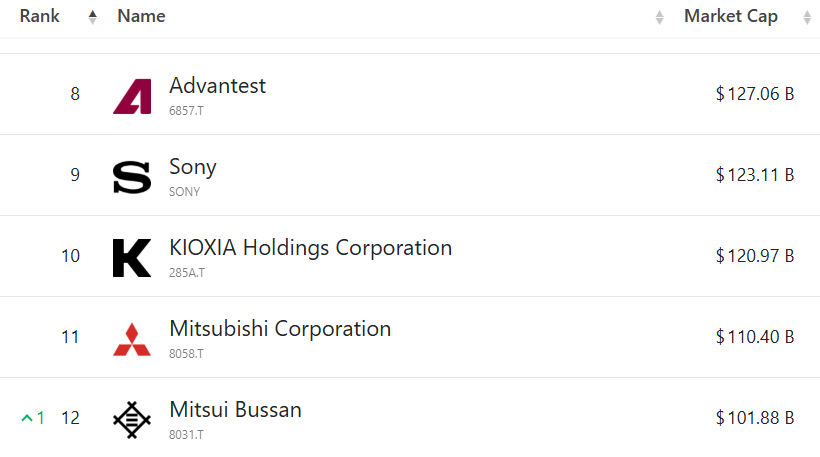
Task: Click the Mitsui Bussan logo icon
Action: [x=132, y=420]
